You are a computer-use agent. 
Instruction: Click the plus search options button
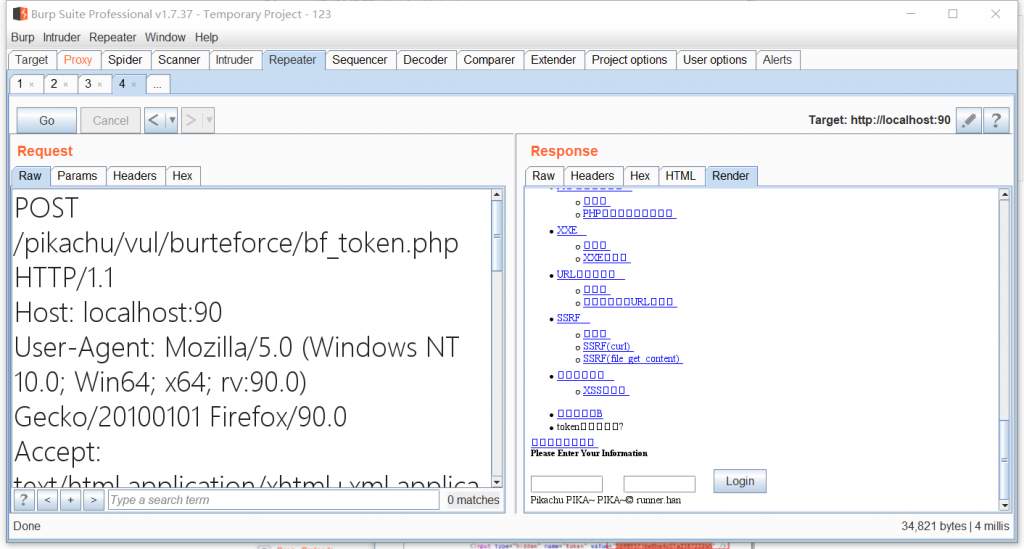click(70, 500)
